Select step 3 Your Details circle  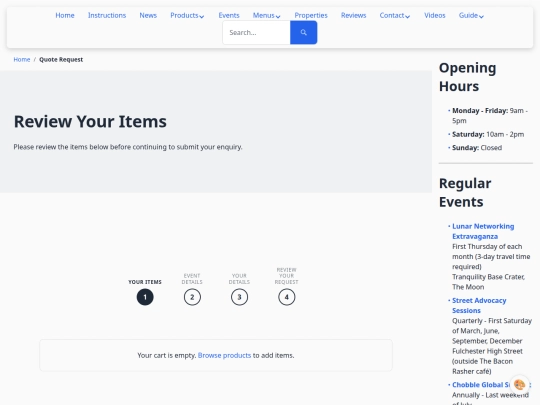coord(239,297)
